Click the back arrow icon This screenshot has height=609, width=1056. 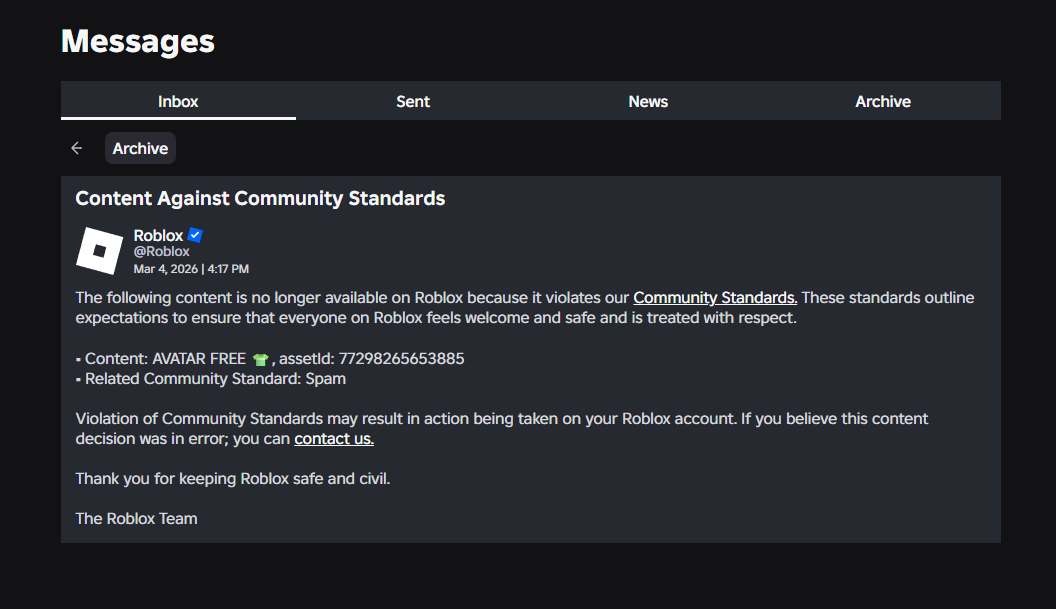[x=77, y=148]
